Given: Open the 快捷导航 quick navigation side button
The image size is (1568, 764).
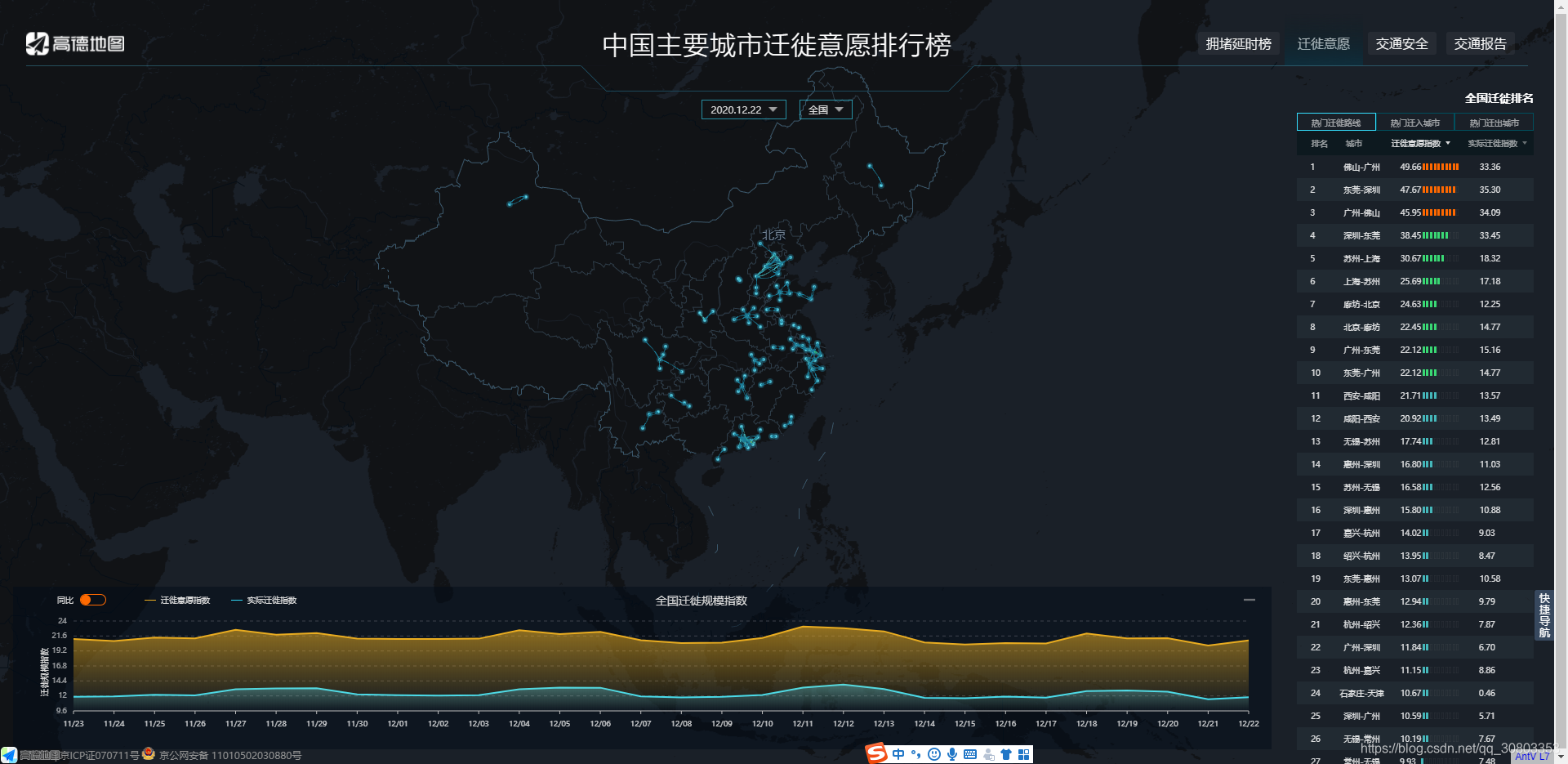Looking at the screenshot, I should click(x=1543, y=615).
